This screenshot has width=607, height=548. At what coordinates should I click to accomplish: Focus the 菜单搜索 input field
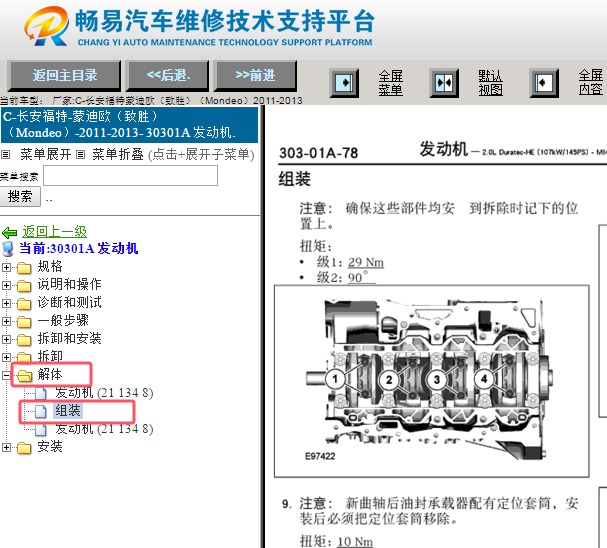[x=130, y=176]
